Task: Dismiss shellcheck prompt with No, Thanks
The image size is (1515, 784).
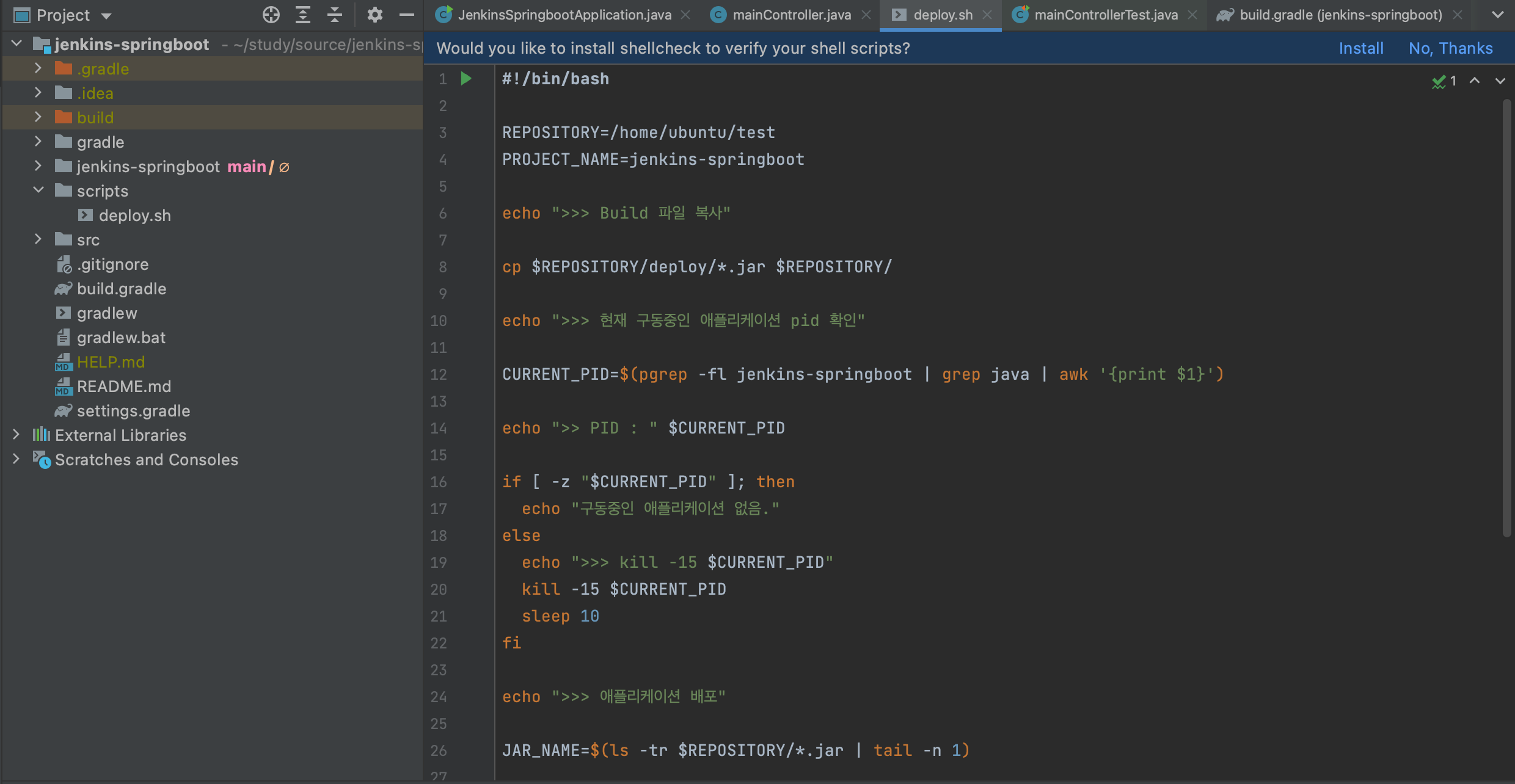Action: [1450, 48]
